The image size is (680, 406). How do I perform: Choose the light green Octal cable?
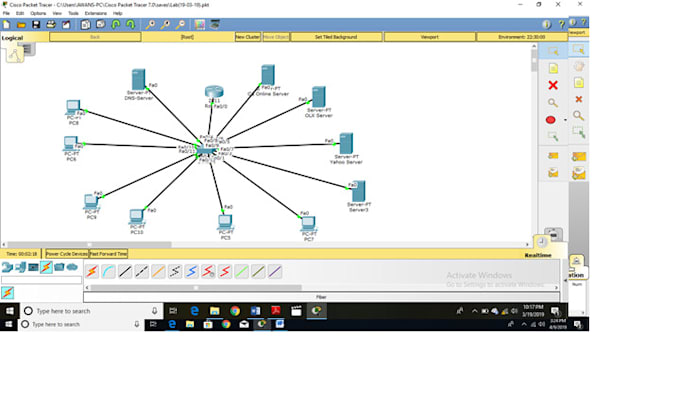click(x=242, y=272)
